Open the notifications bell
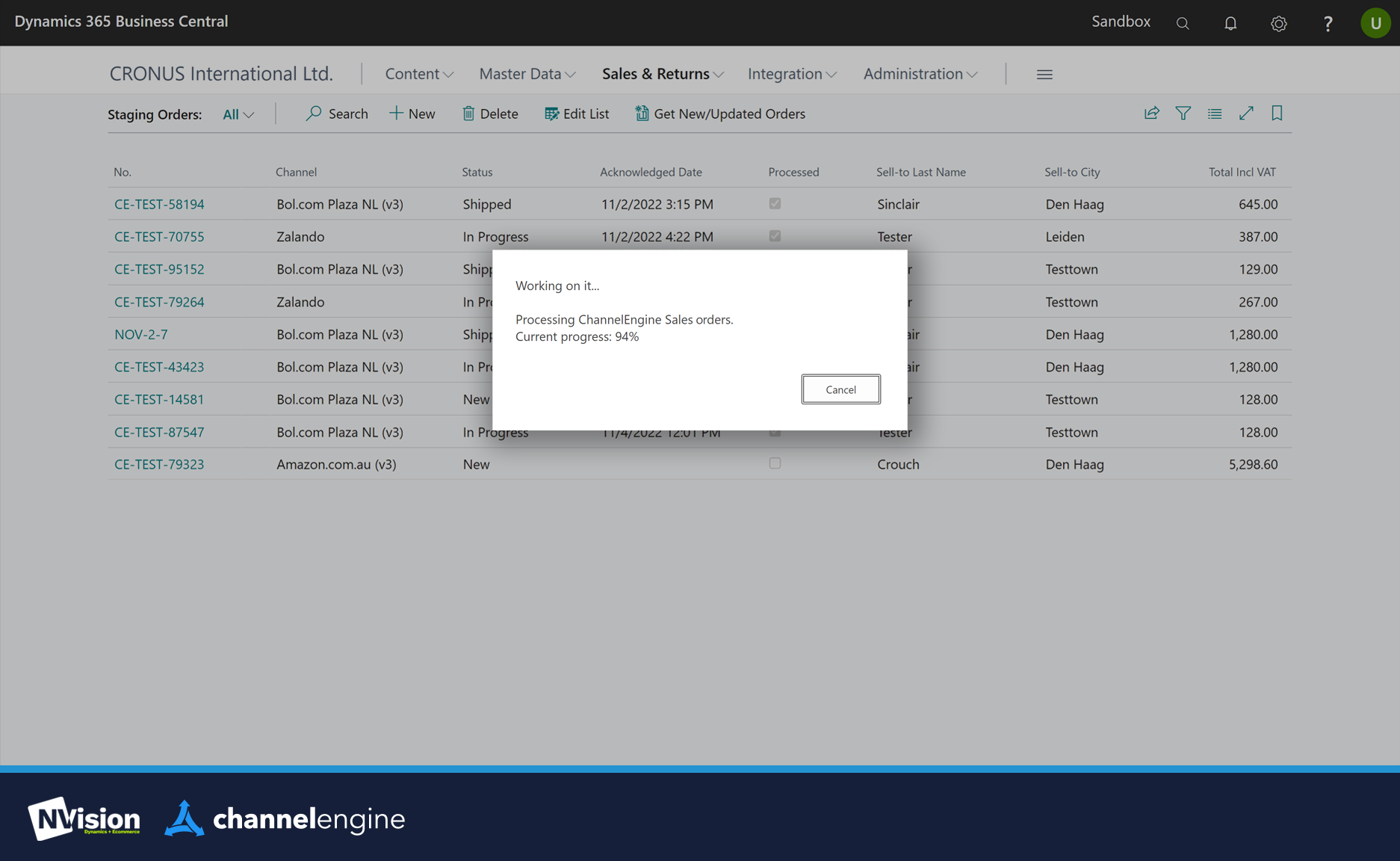 pyautogui.click(x=1230, y=23)
